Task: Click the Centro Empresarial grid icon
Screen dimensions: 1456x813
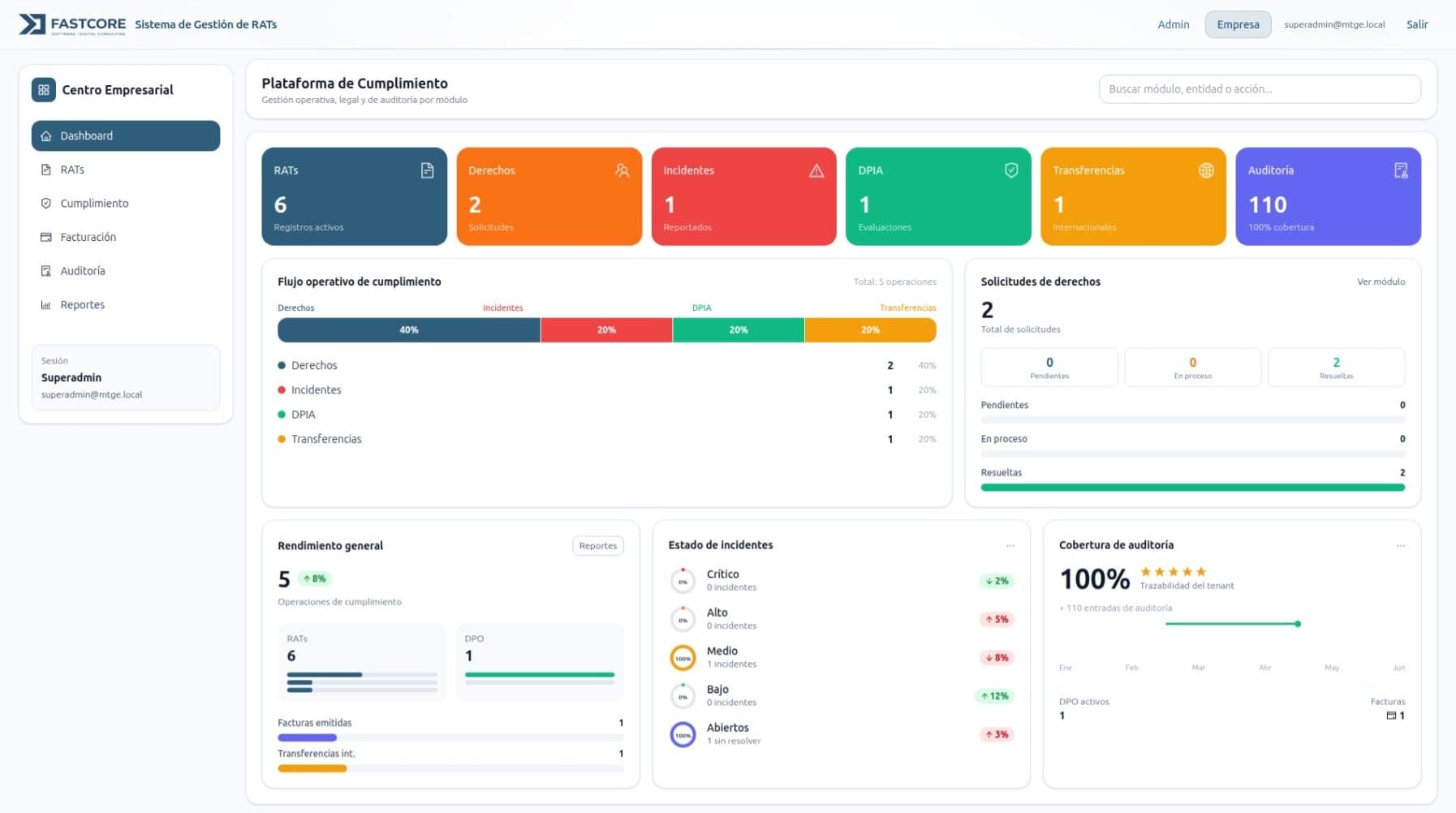Action: [45, 90]
